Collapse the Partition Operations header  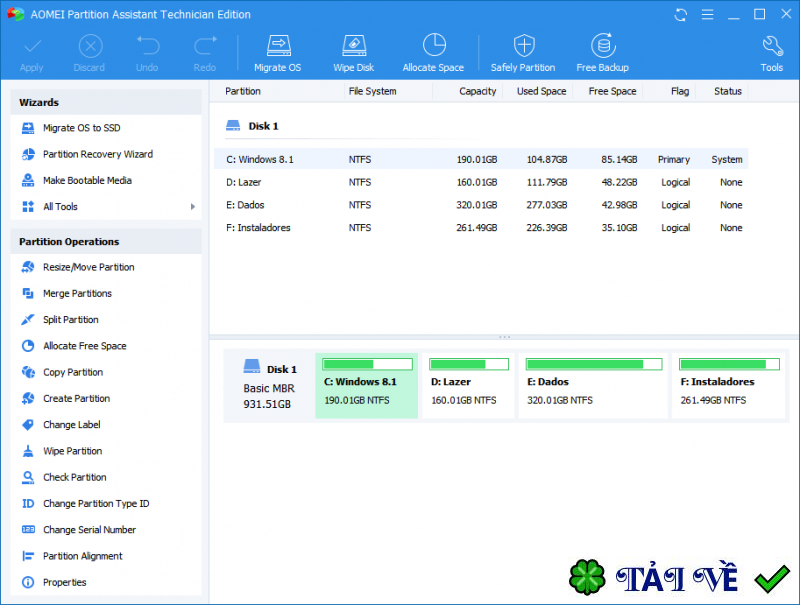[x=105, y=241]
